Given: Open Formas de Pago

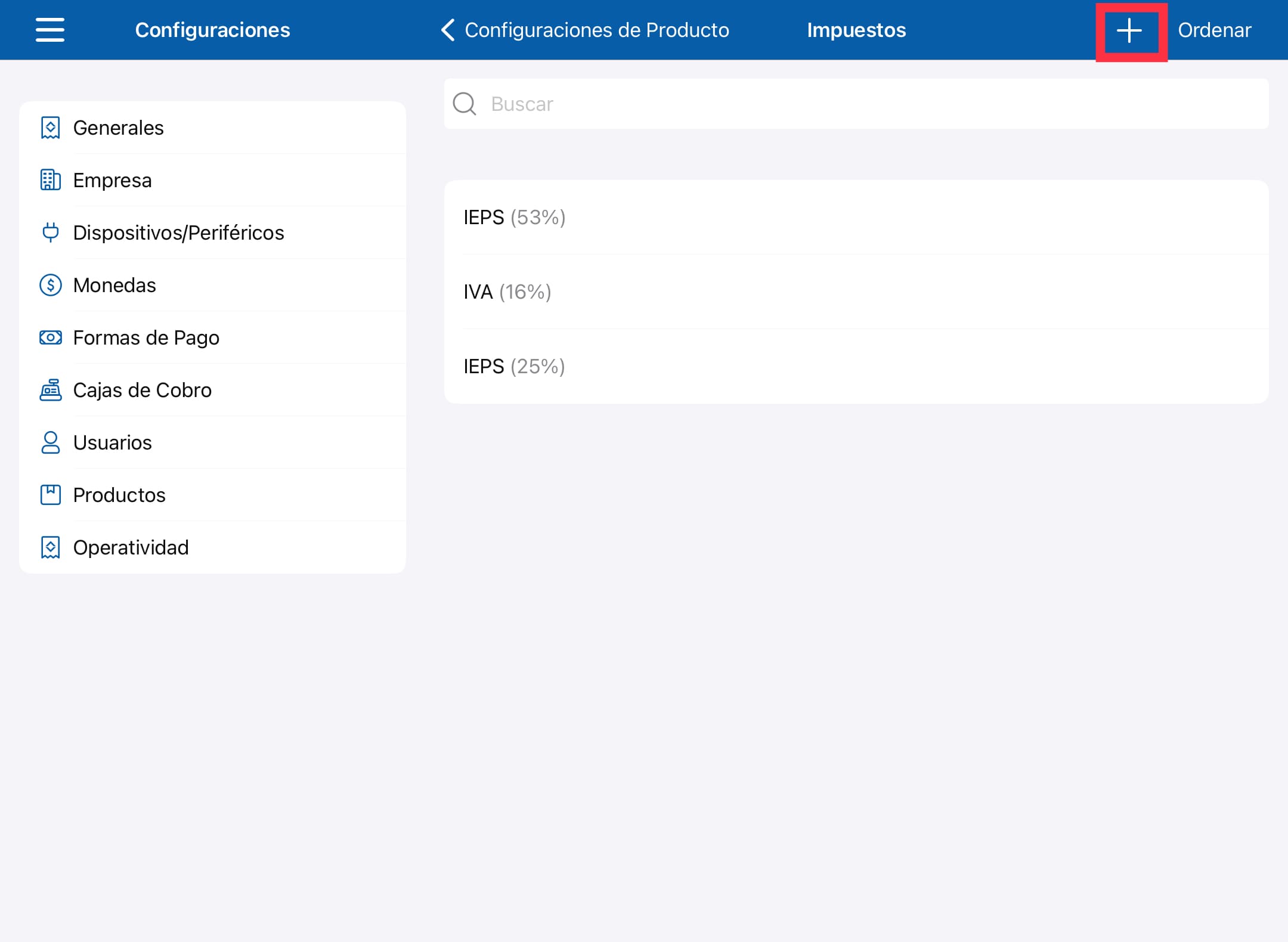Looking at the screenshot, I should (x=213, y=337).
